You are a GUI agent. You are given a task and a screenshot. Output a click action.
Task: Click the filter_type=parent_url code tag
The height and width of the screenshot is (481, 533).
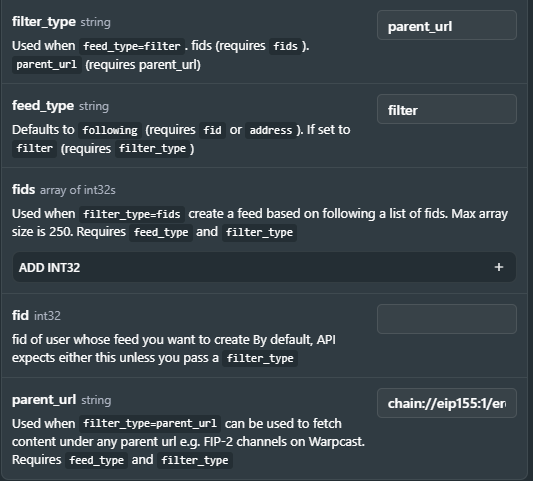[x=150, y=424]
